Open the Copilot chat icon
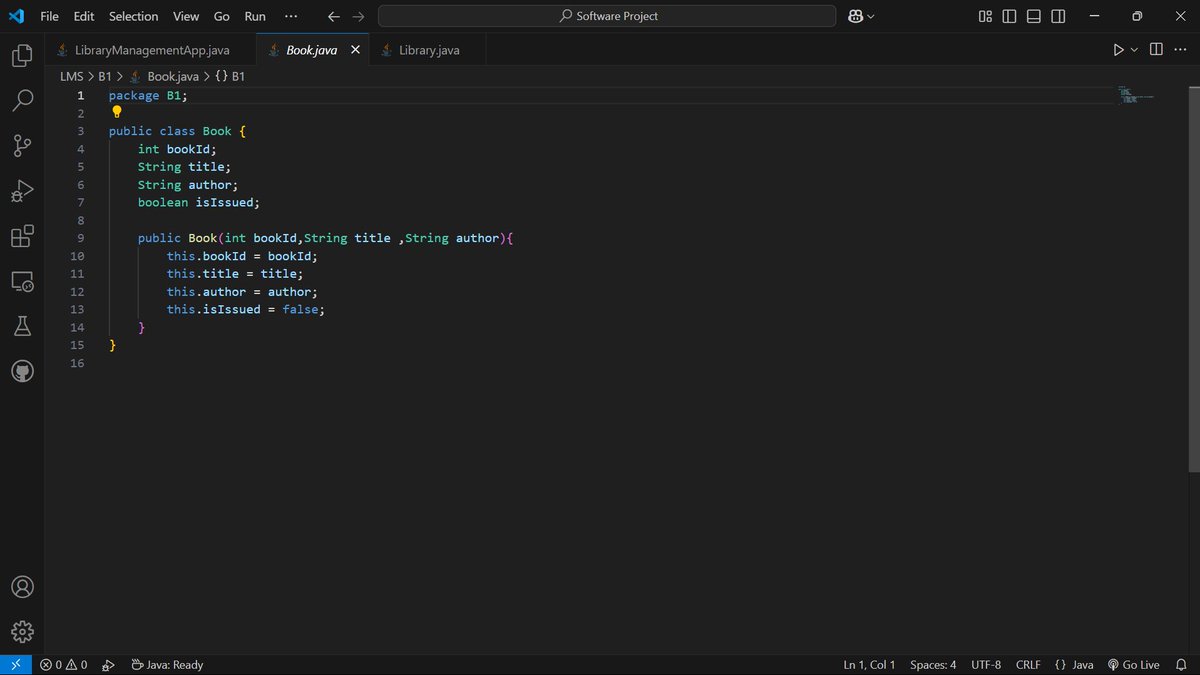 pyautogui.click(x=855, y=16)
